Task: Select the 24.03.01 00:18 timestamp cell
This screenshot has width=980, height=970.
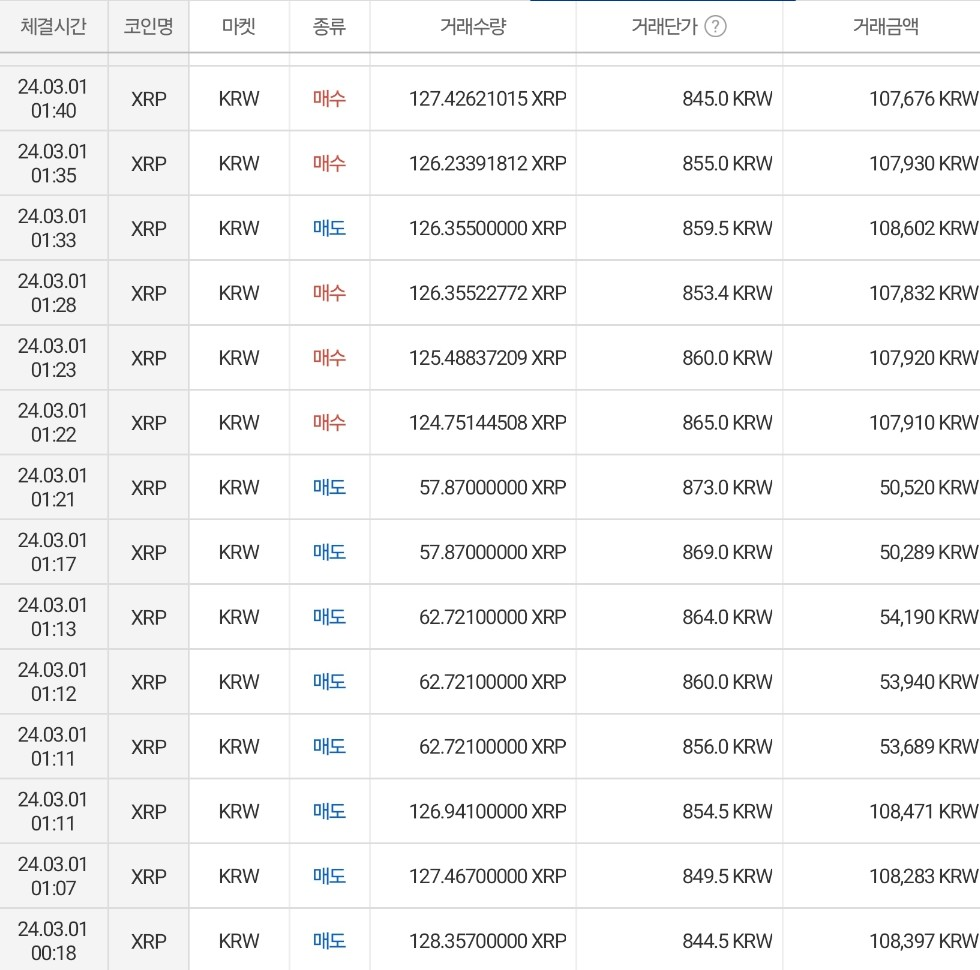Action: point(53,941)
